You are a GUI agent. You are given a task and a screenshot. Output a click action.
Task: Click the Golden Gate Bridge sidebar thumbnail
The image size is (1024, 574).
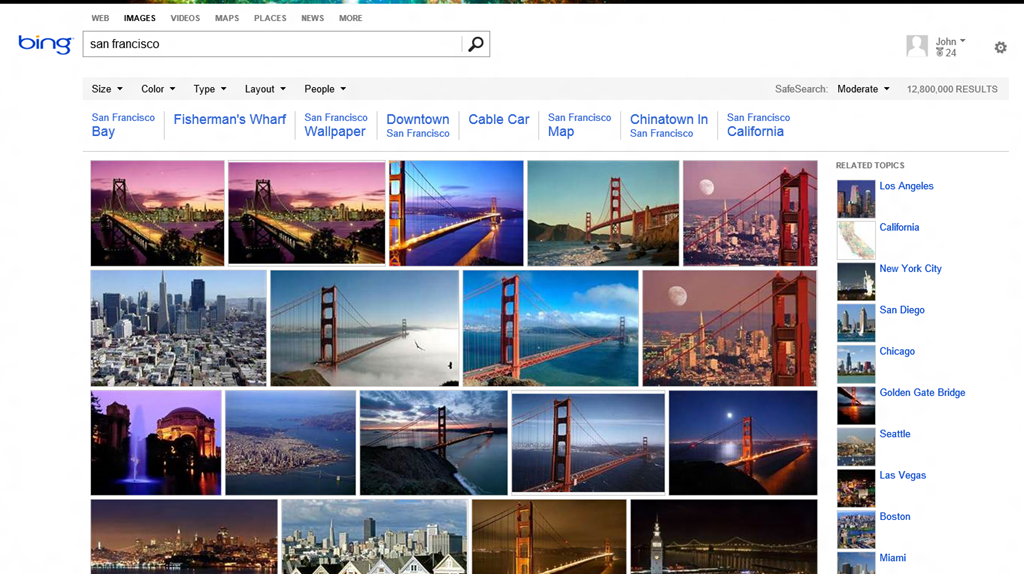pos(856,406)
